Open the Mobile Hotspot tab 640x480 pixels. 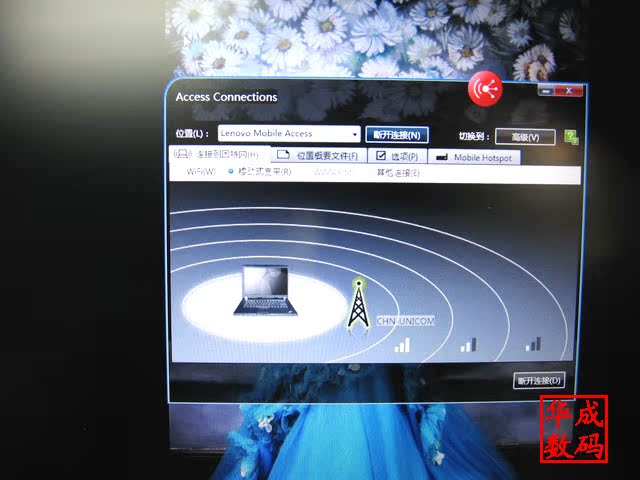474,158
